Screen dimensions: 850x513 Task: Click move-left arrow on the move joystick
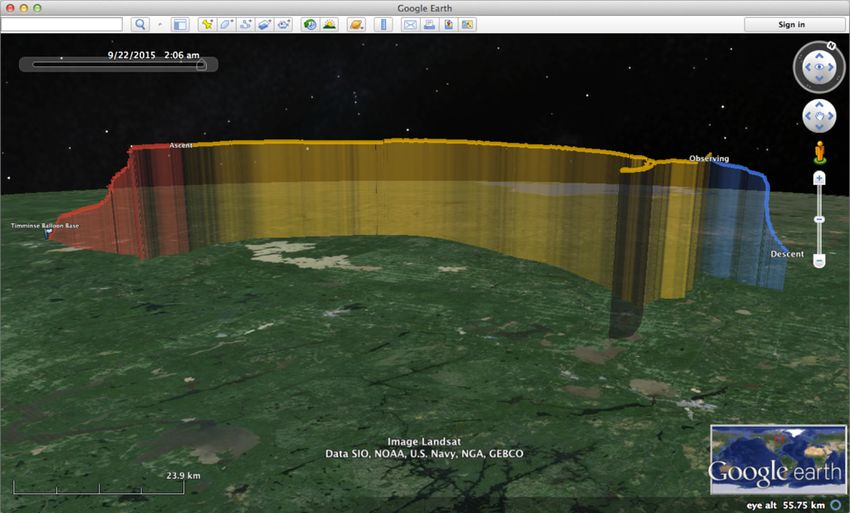(808, 116)
